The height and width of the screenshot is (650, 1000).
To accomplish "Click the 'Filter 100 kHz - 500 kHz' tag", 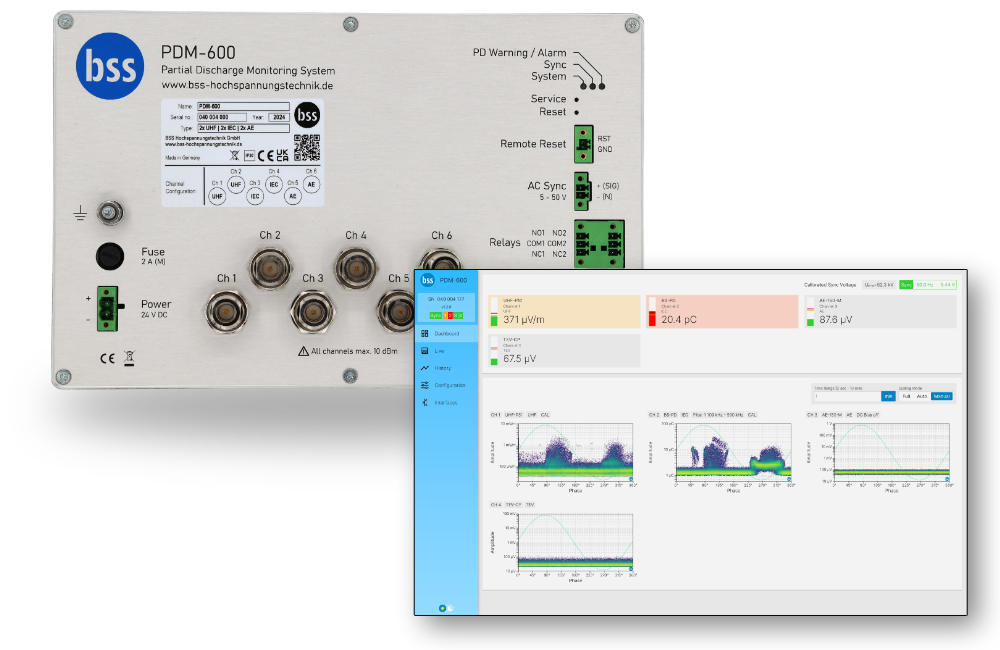I will pos(718,415).
